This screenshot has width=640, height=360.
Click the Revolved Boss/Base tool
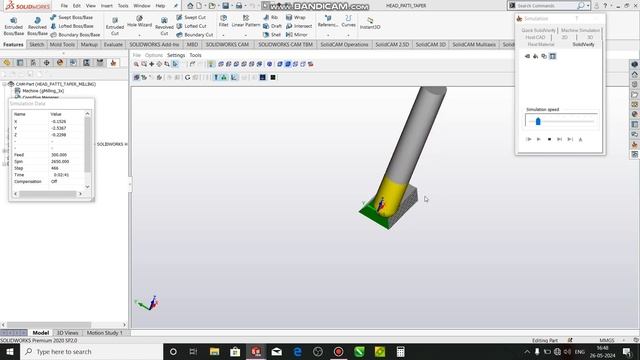37,26
